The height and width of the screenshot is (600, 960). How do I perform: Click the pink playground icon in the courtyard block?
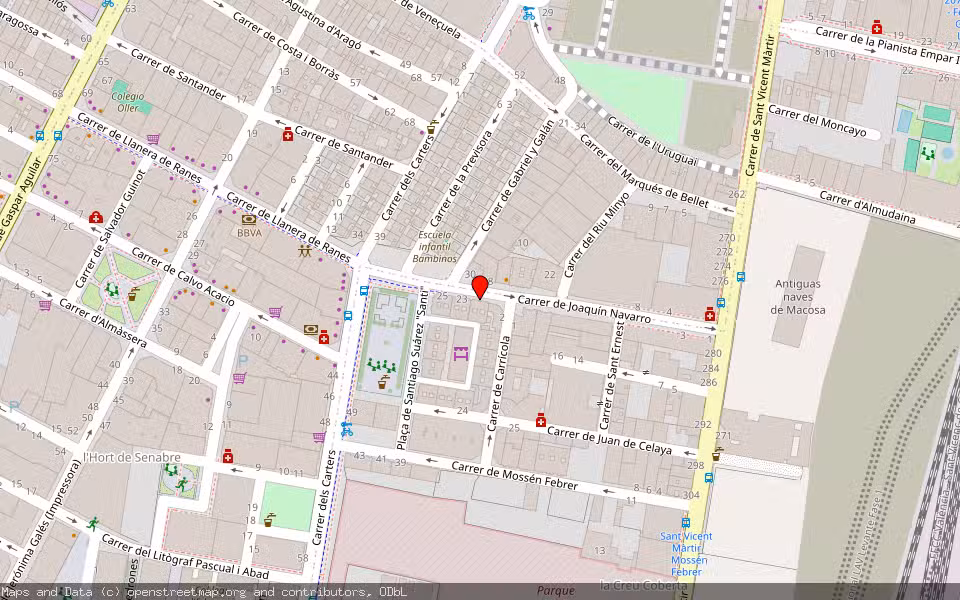click(460, 354)
